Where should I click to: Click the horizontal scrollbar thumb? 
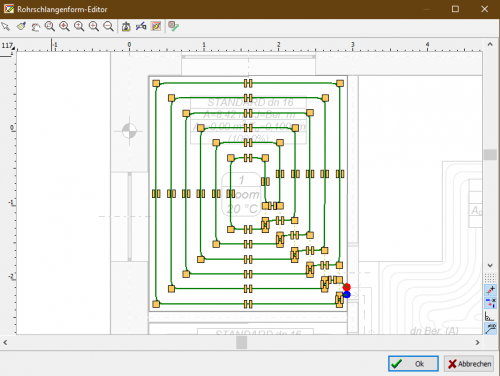(x=242, y=342)
